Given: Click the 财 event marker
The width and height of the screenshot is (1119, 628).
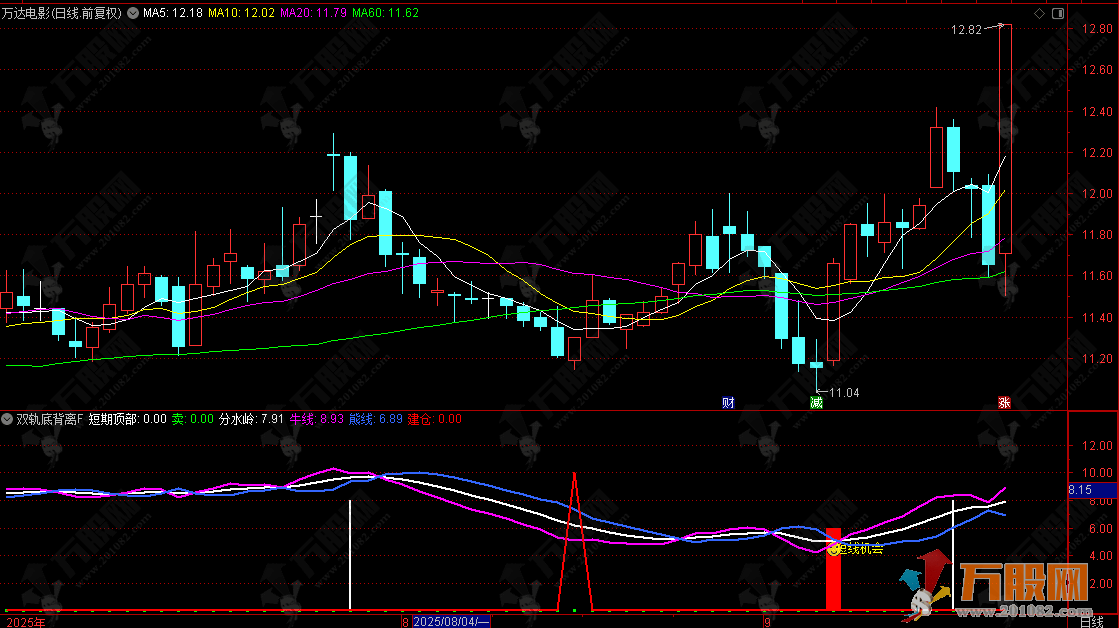Looking at the screenshot, I should click(728, 402).
